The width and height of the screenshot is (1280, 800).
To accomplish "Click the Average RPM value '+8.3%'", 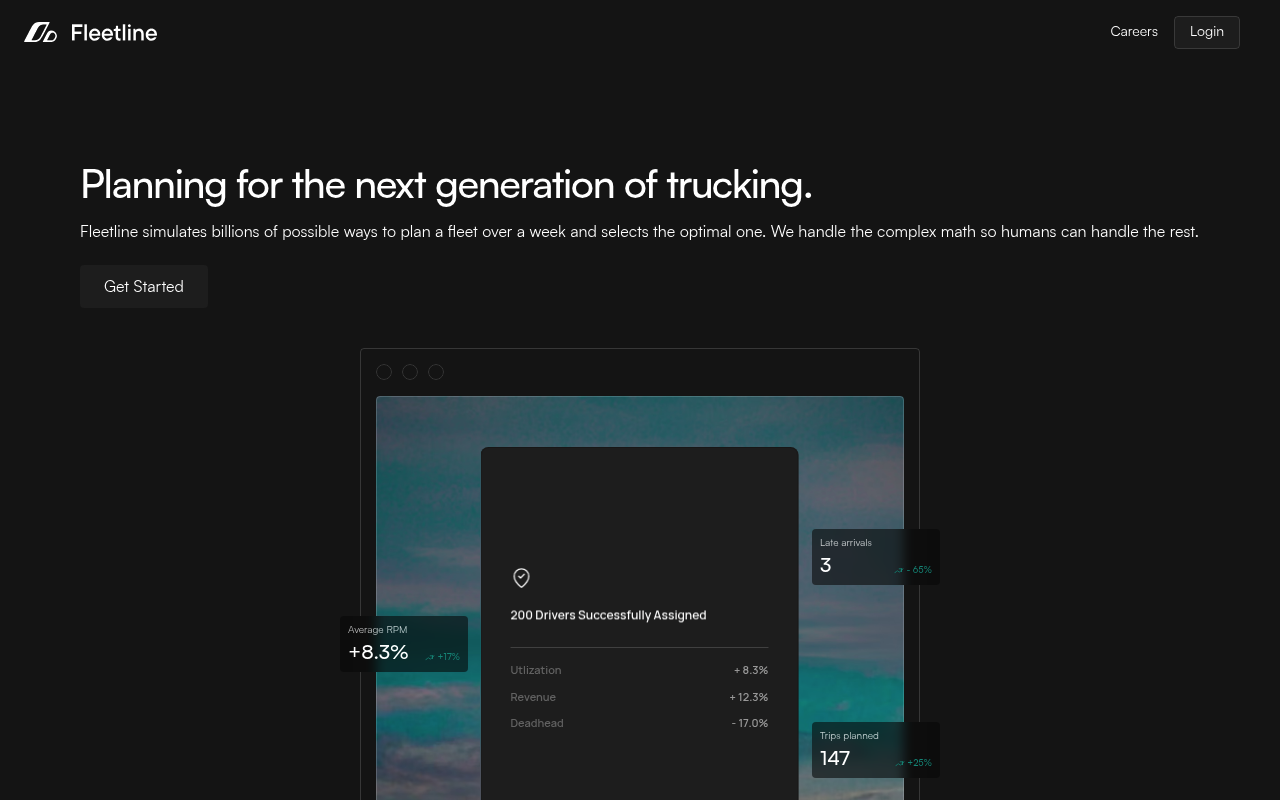I will pos(378,652).
